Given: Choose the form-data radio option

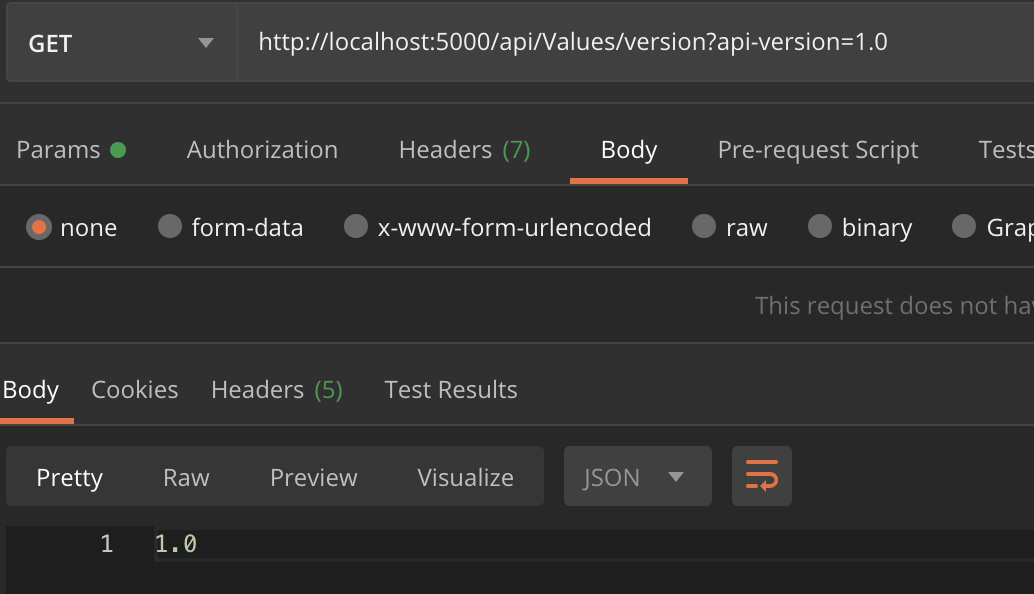Looking at the screenshot, I should click(x=169, y=226).
